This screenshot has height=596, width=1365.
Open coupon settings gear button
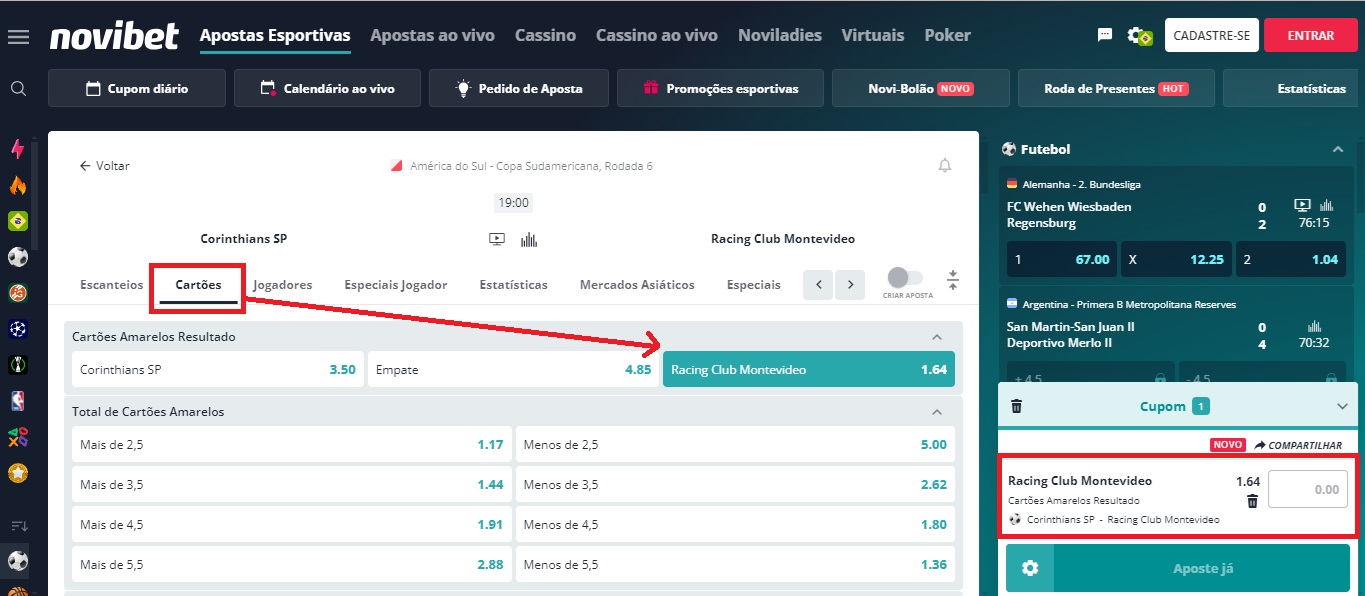[x=1030, y=568]
